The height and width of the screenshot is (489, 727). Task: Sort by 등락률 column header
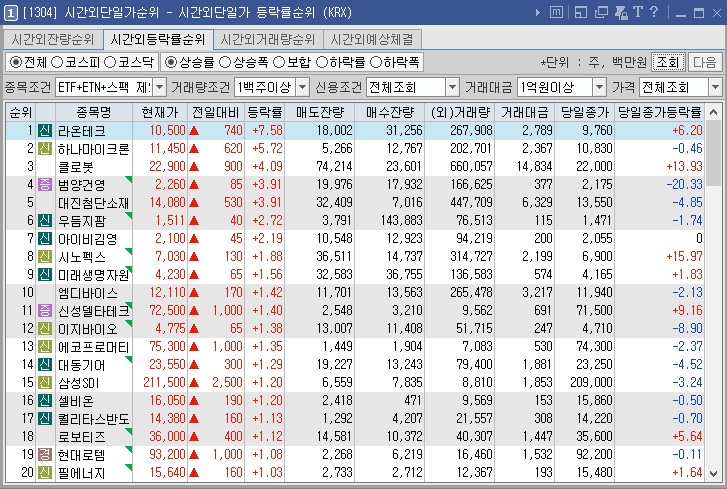[264, 112]
